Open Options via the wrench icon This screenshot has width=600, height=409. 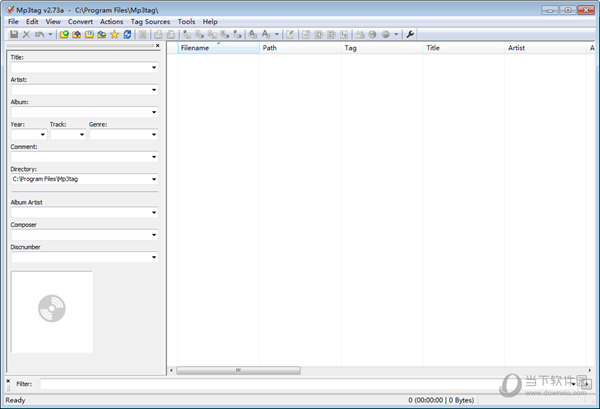(x=410, y=34)
